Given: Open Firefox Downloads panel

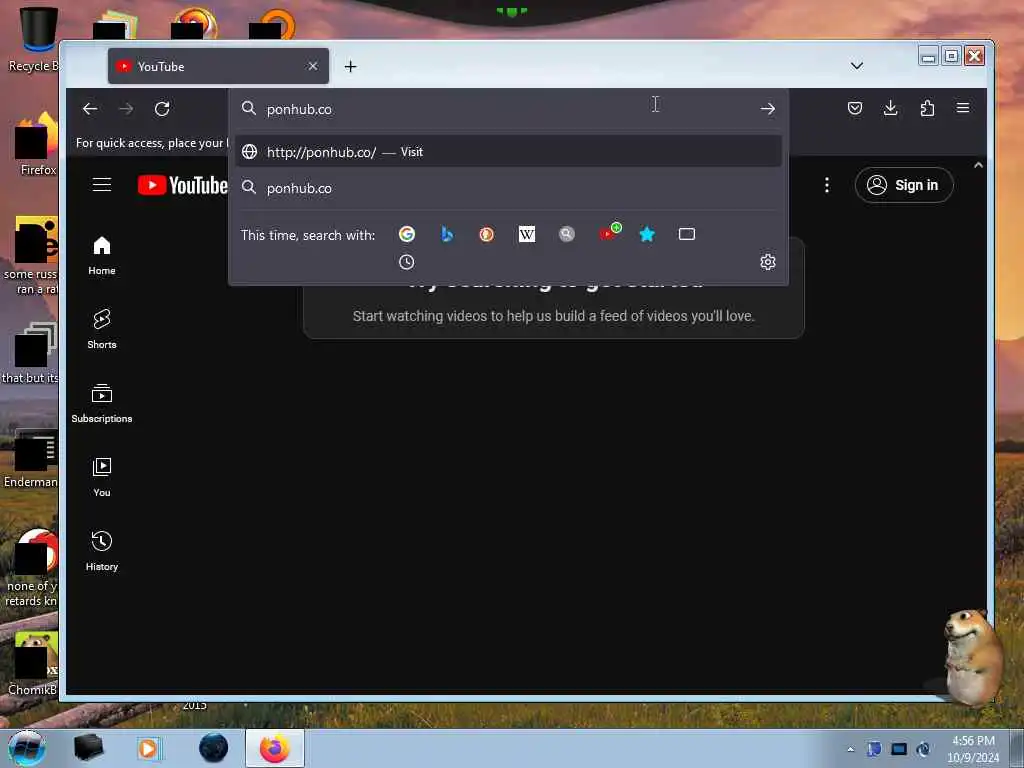Looking at the screenshot, I should point(890,108).
